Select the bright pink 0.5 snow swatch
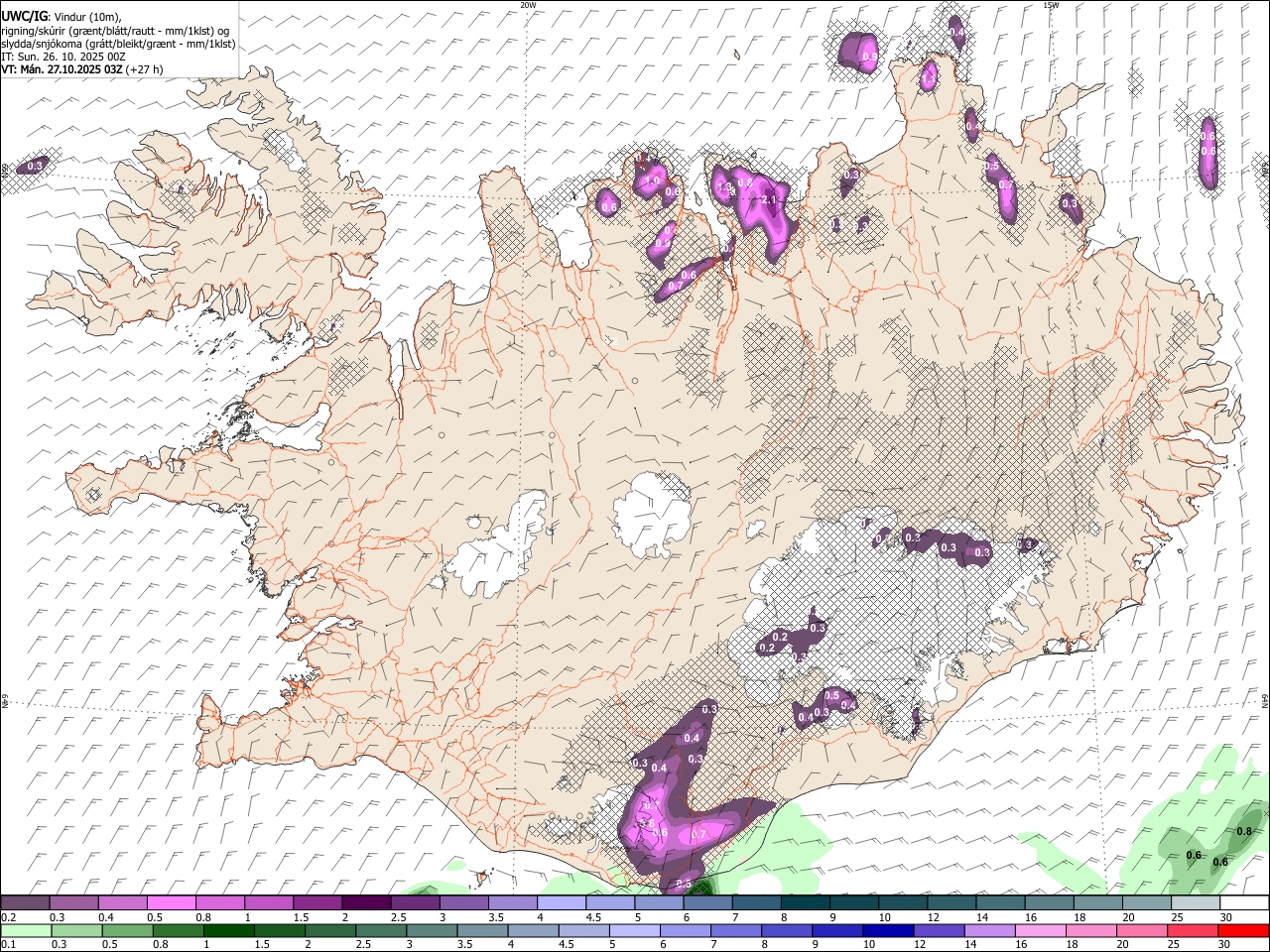This screenshot has width=1270, height=952. [x=171, y=903]
